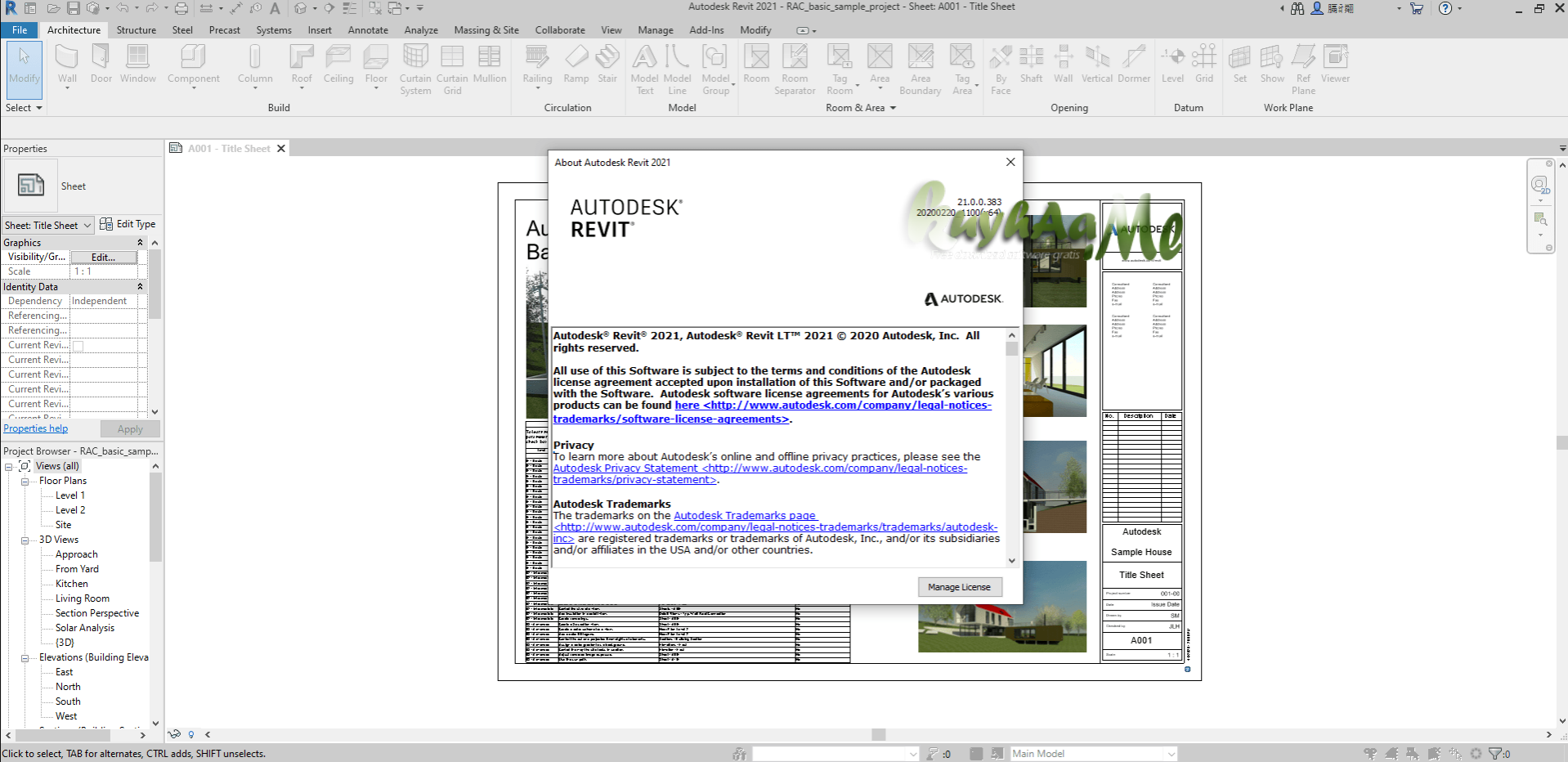Screen dimensions: 1568x762
Task: Select the Ref Plane tool
Action: (1303, 69)
